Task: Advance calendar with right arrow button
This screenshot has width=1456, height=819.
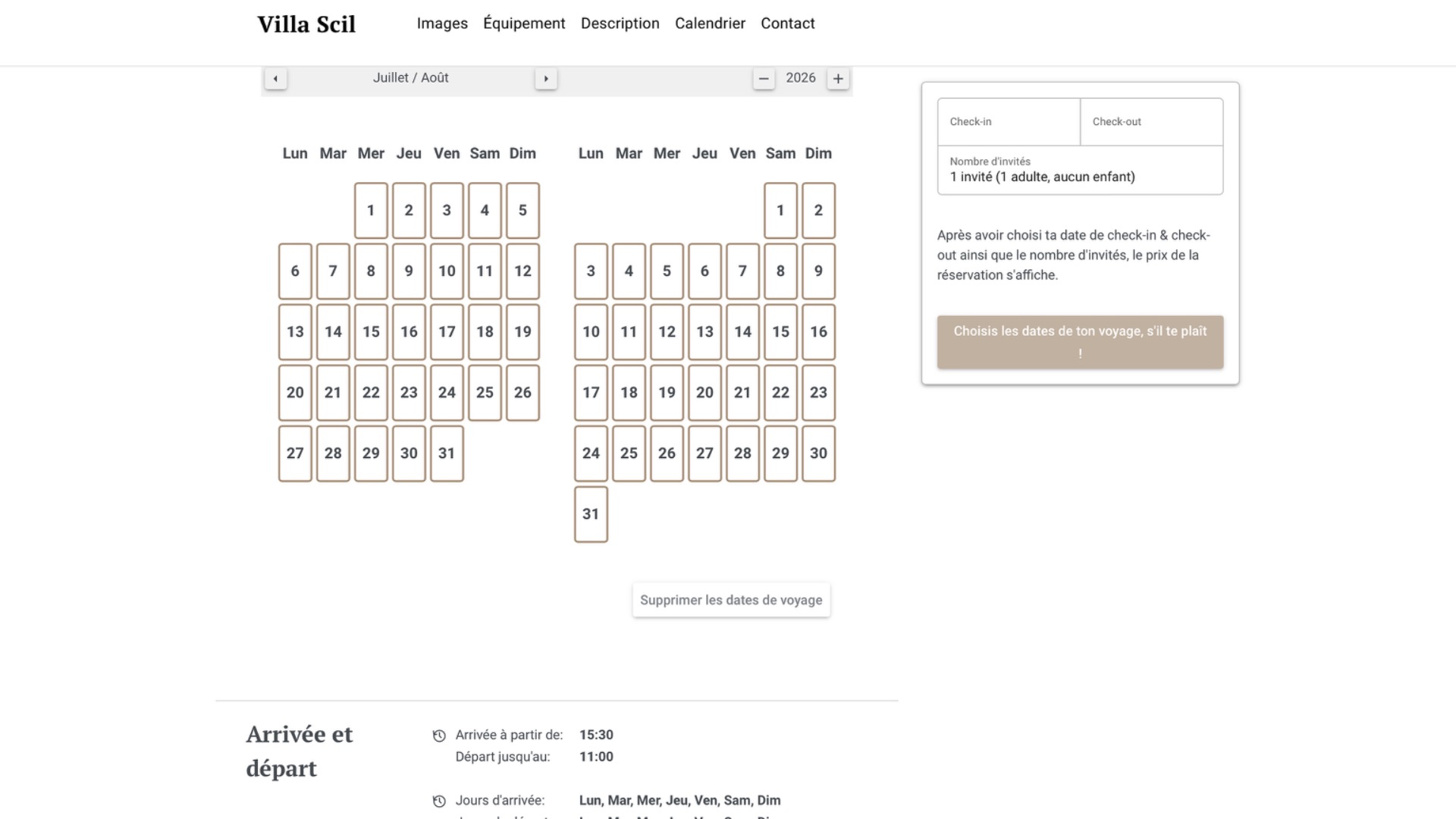Action: (546, 79)
